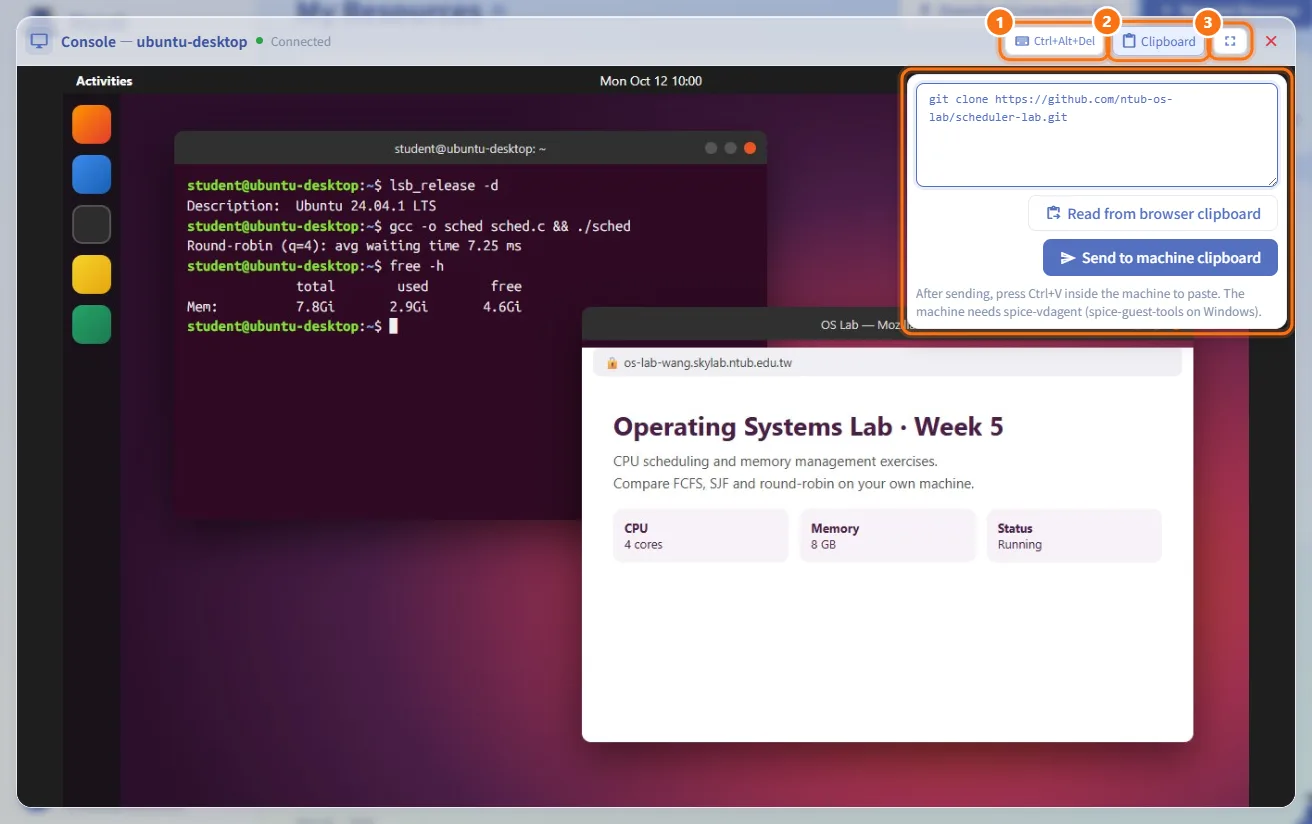The image size is (1312, 824).
Task: Select the Status Running card
Action: 1074,536
